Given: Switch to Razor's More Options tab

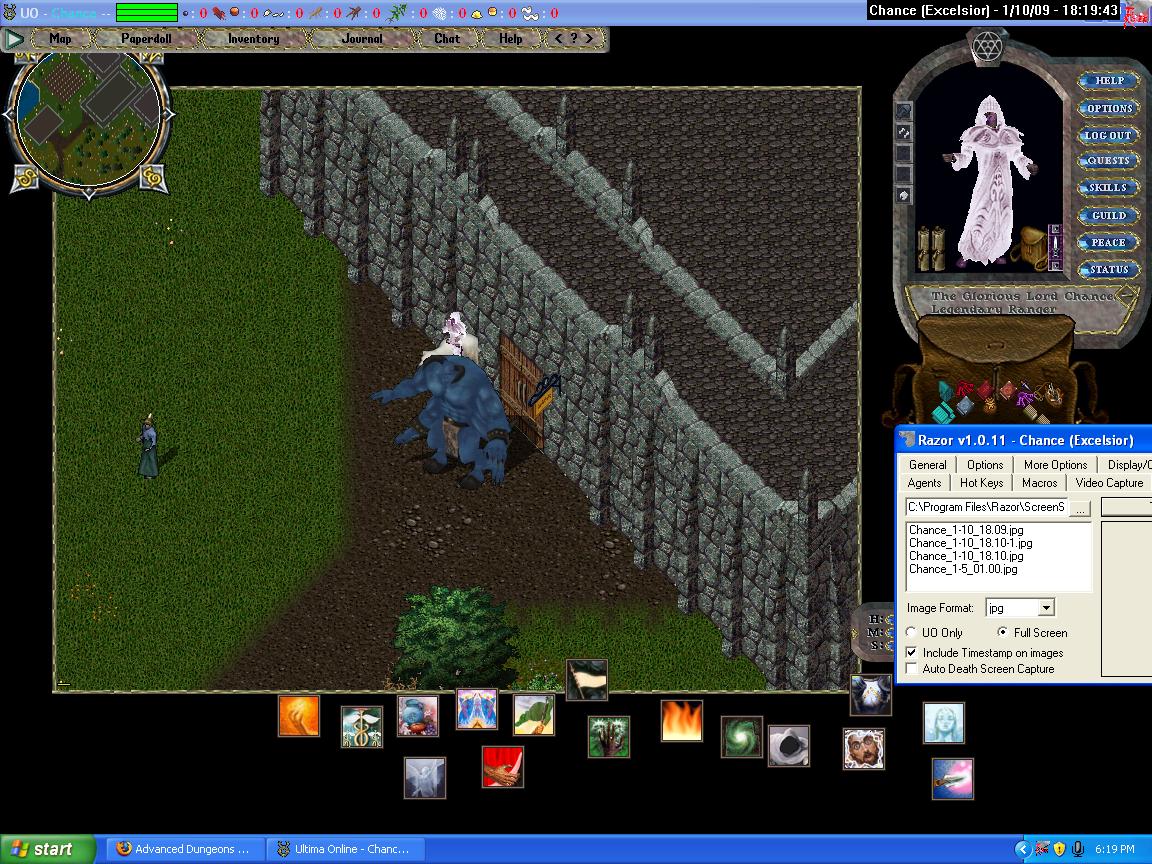Looking at the screenshot, I should [1056, 464].
